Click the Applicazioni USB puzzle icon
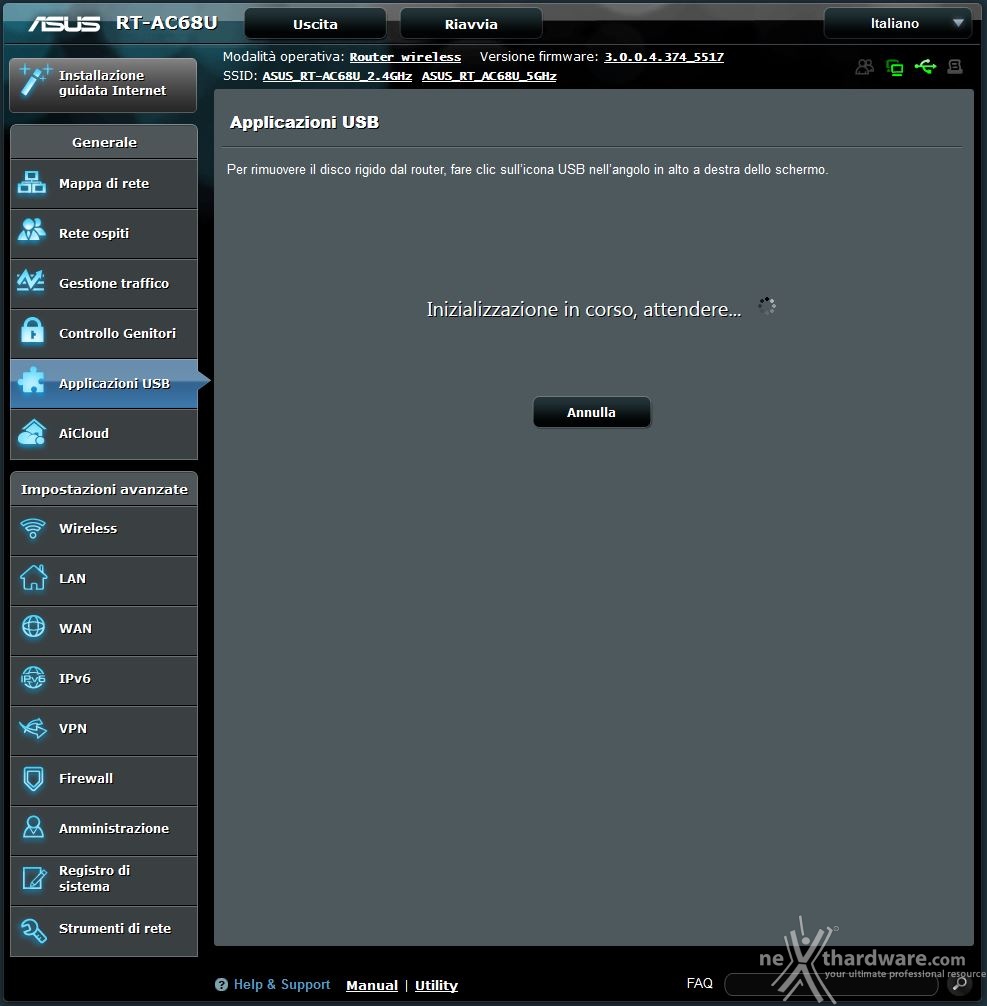 (31, 381)
